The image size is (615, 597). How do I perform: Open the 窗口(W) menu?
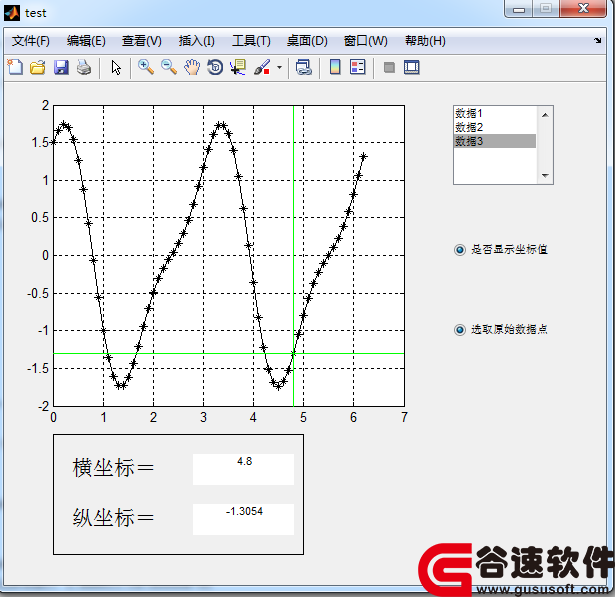(x=366, y=41)
